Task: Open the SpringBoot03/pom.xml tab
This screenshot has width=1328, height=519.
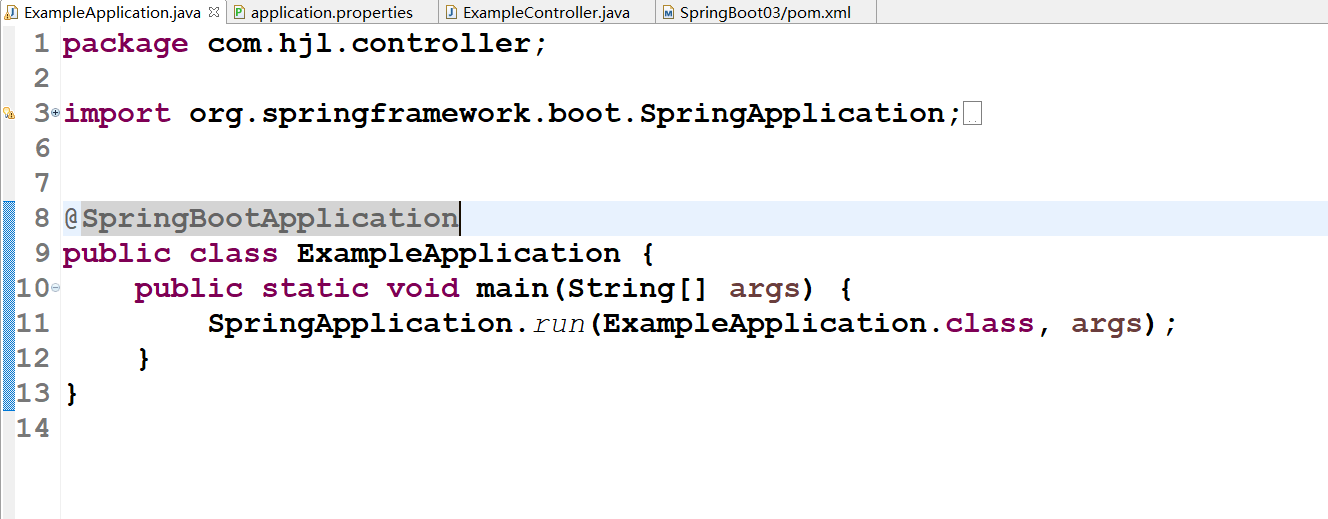Action: 765,13
